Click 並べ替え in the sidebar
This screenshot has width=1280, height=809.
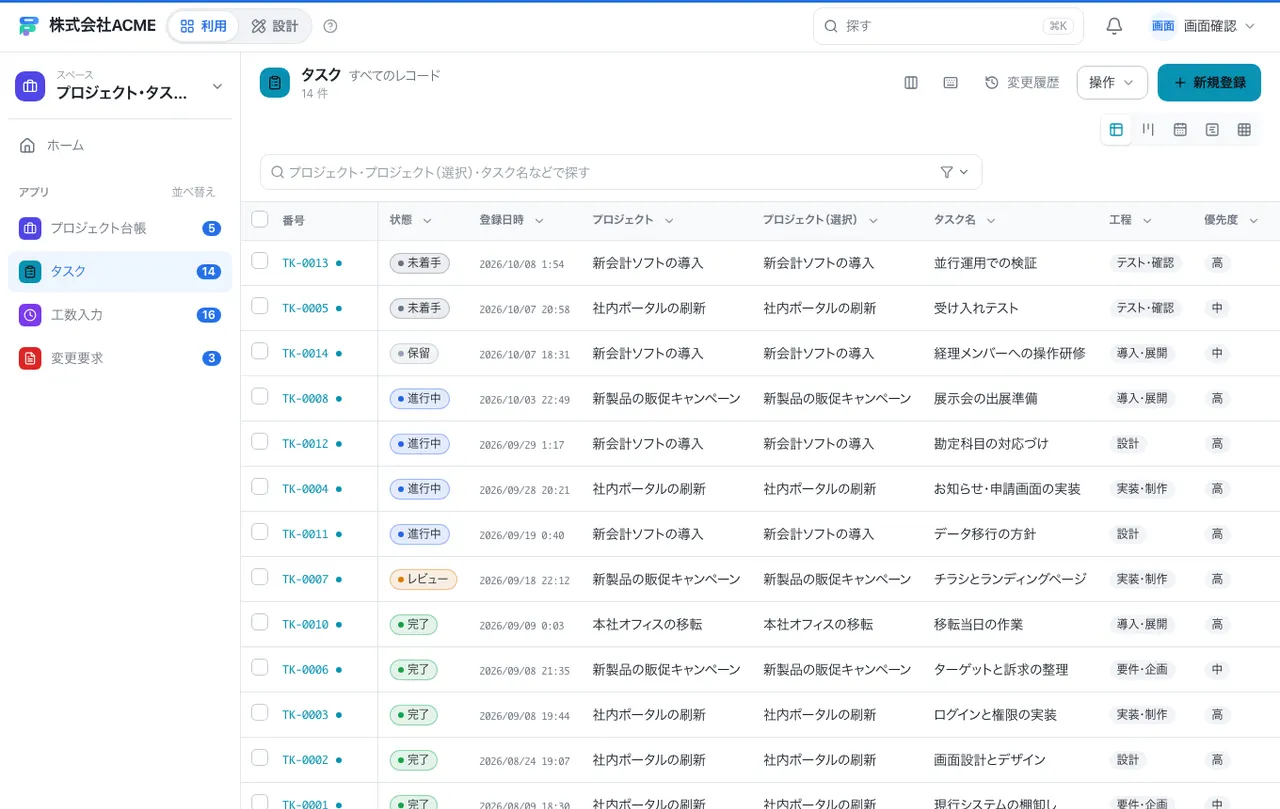(193, 192)
